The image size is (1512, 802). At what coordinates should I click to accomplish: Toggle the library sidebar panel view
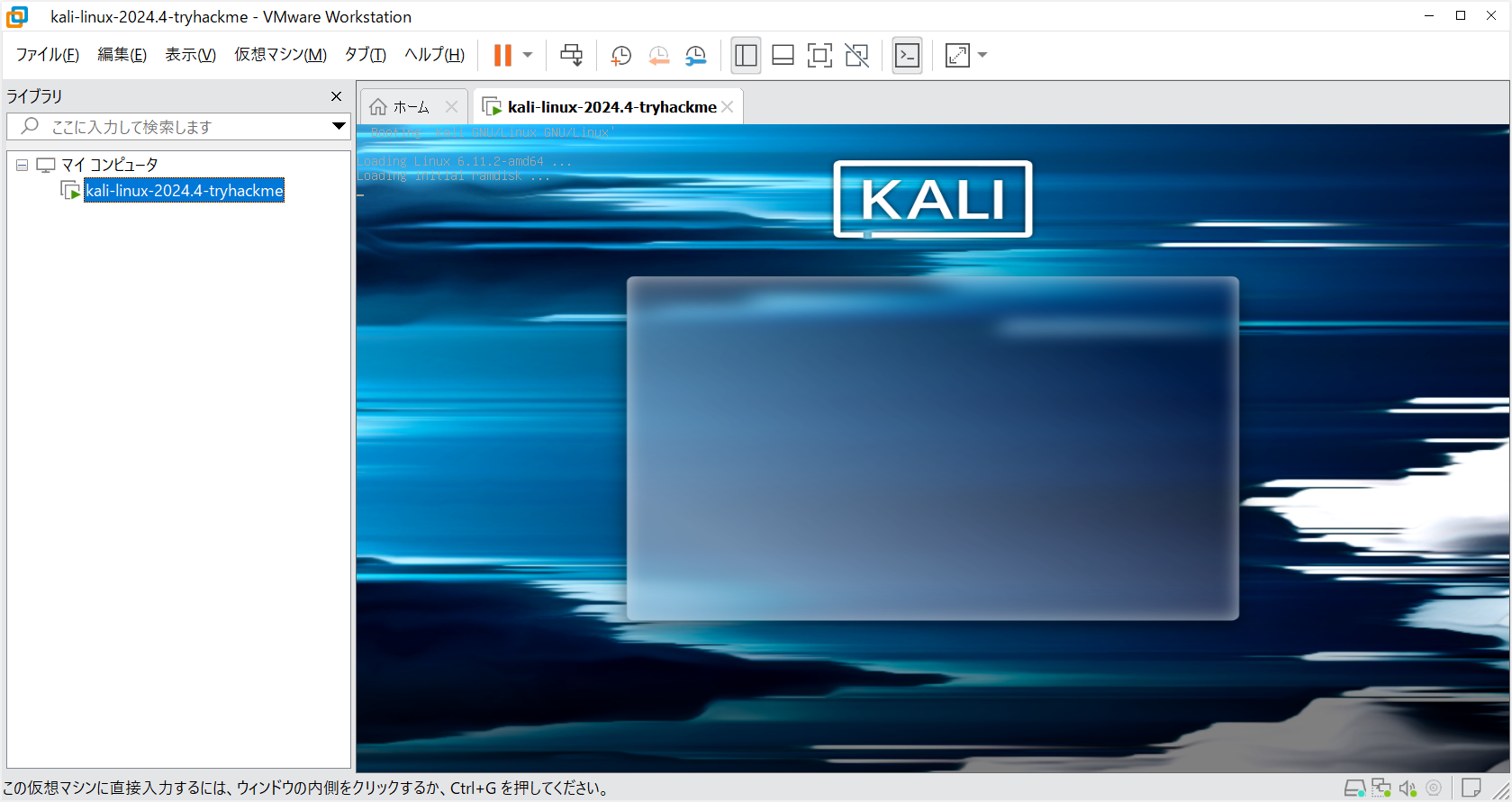click(x=746, y=56)
